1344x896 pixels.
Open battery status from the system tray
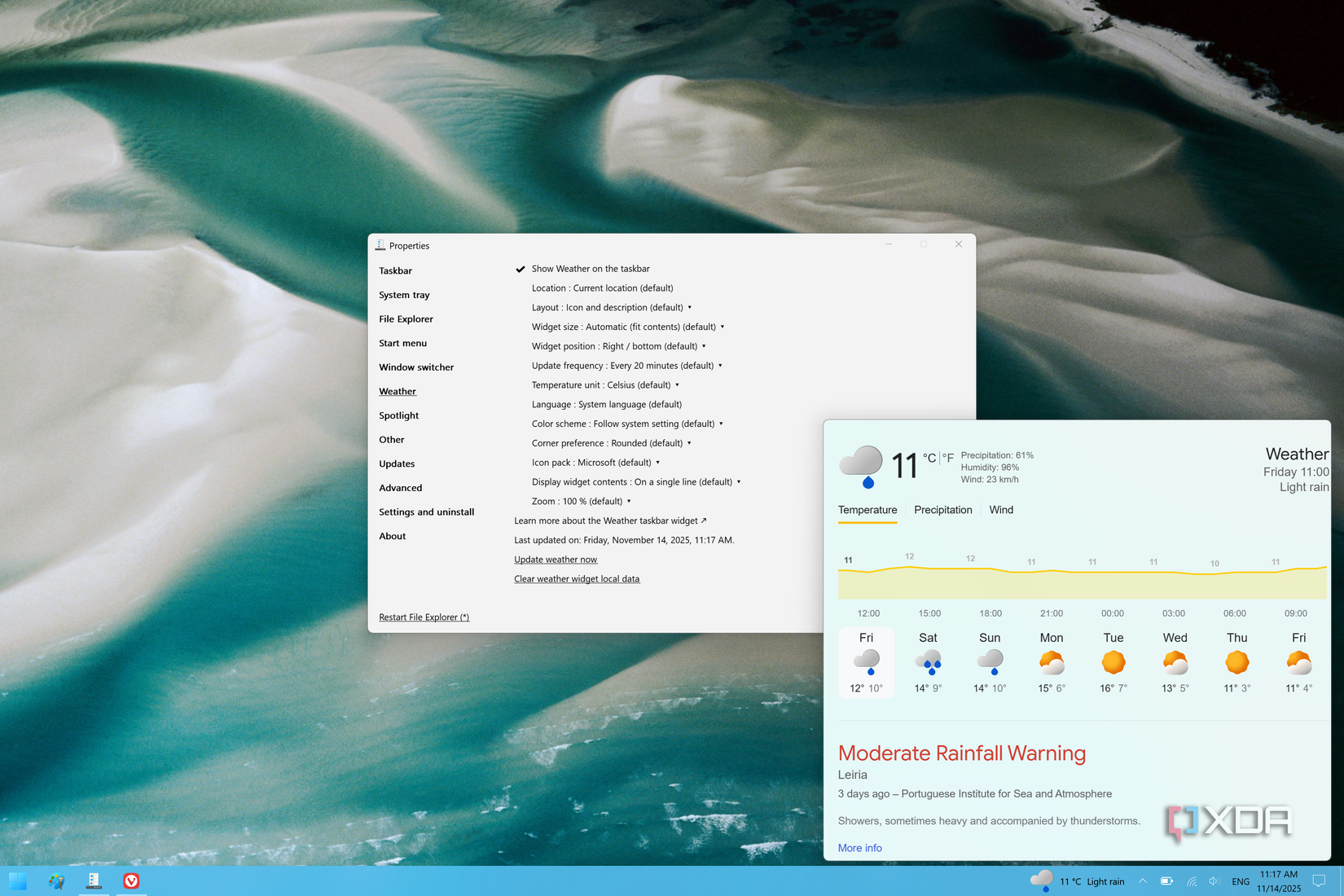click(x=1166, y=881)
